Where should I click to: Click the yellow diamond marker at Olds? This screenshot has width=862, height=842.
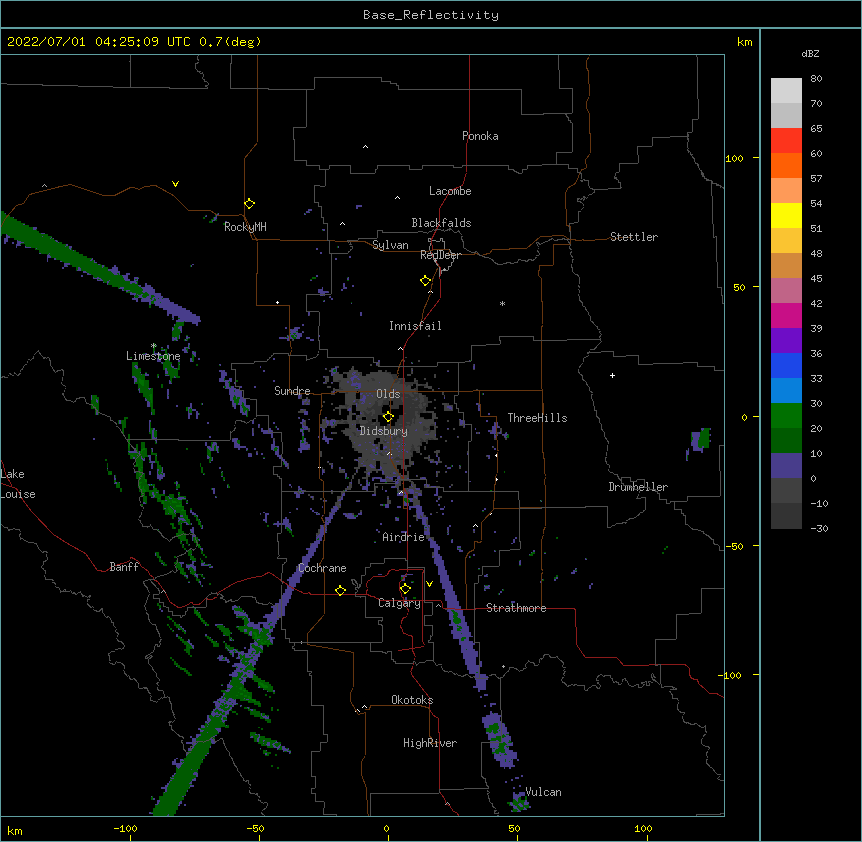coord(388,417)
